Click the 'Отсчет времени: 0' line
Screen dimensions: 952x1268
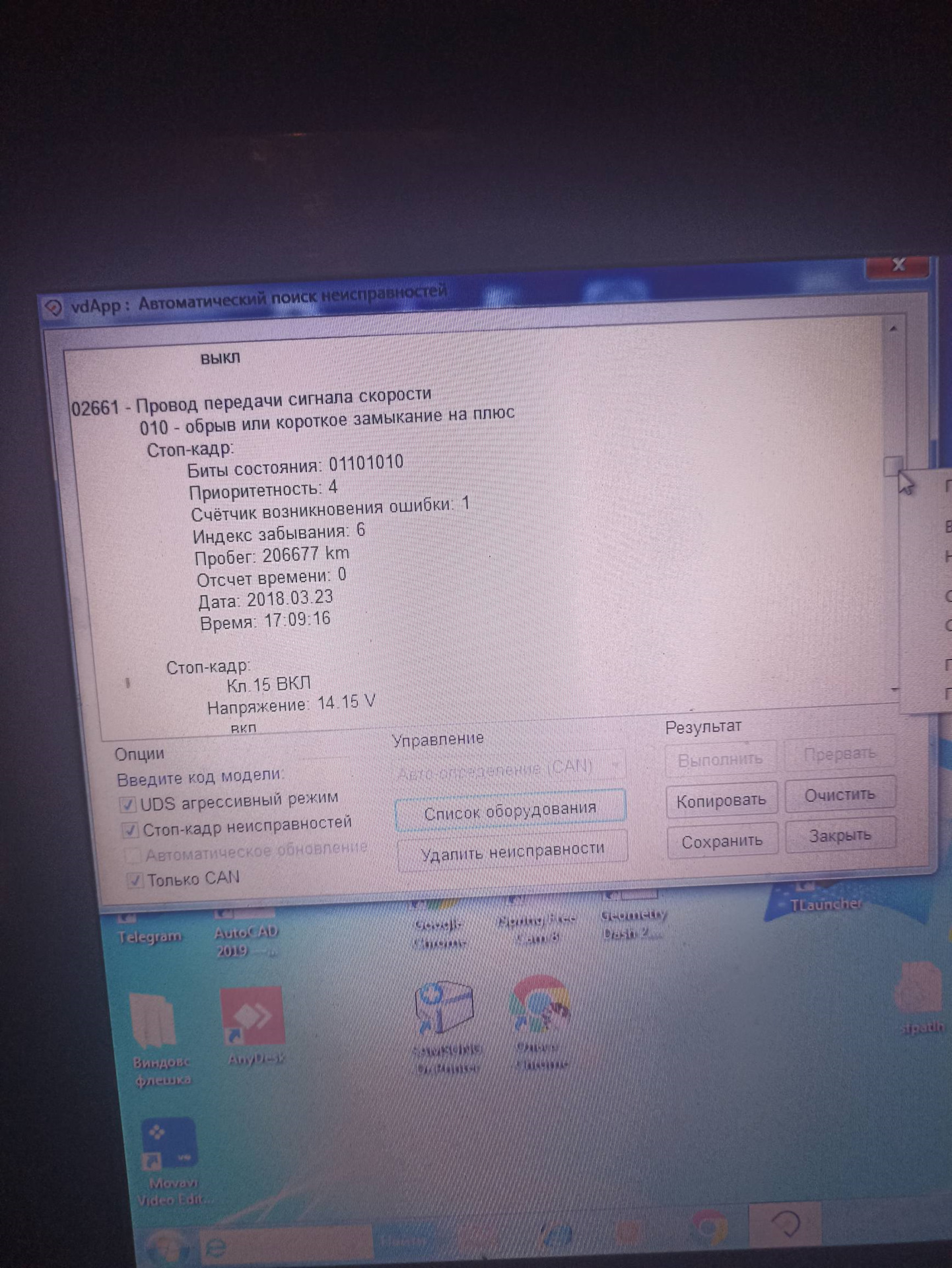[x=271, y=578]
